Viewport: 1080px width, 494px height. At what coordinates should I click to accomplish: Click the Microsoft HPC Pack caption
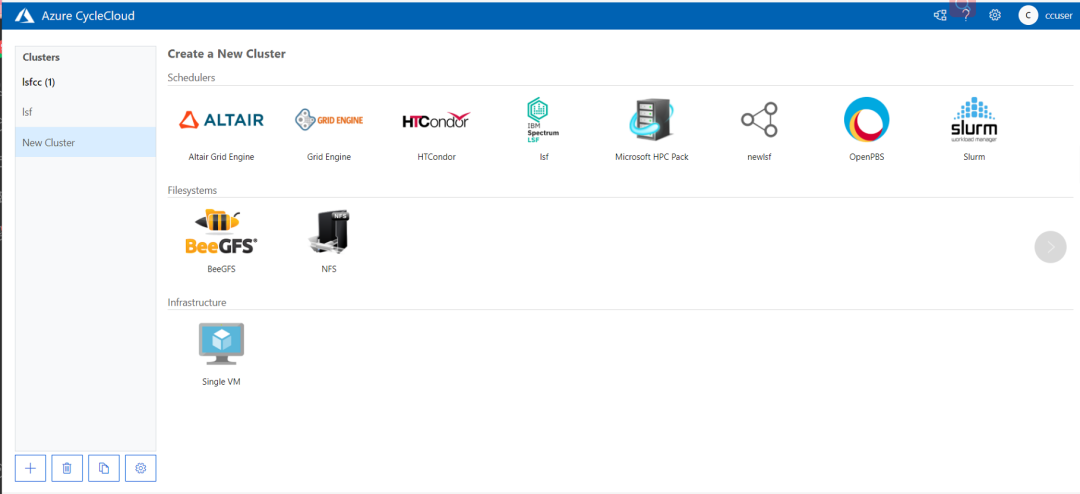point(652,156)
